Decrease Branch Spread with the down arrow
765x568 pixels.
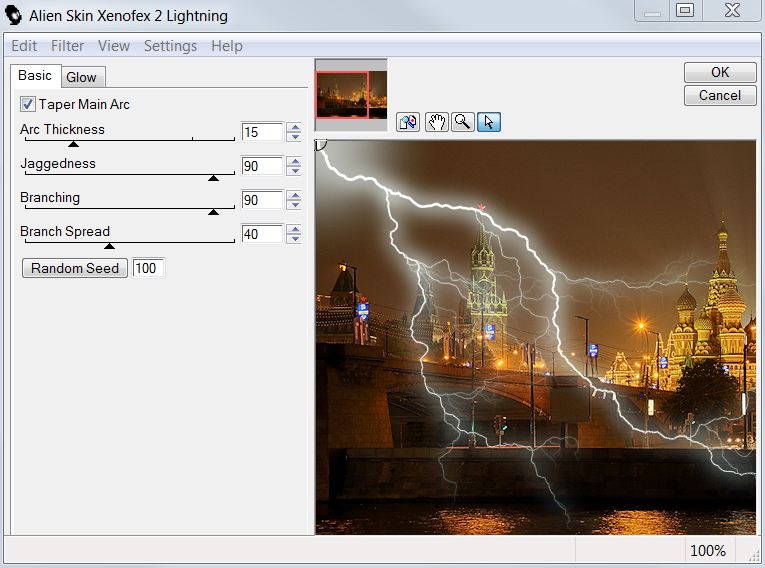pyautogui.click(x=294, y=238)
